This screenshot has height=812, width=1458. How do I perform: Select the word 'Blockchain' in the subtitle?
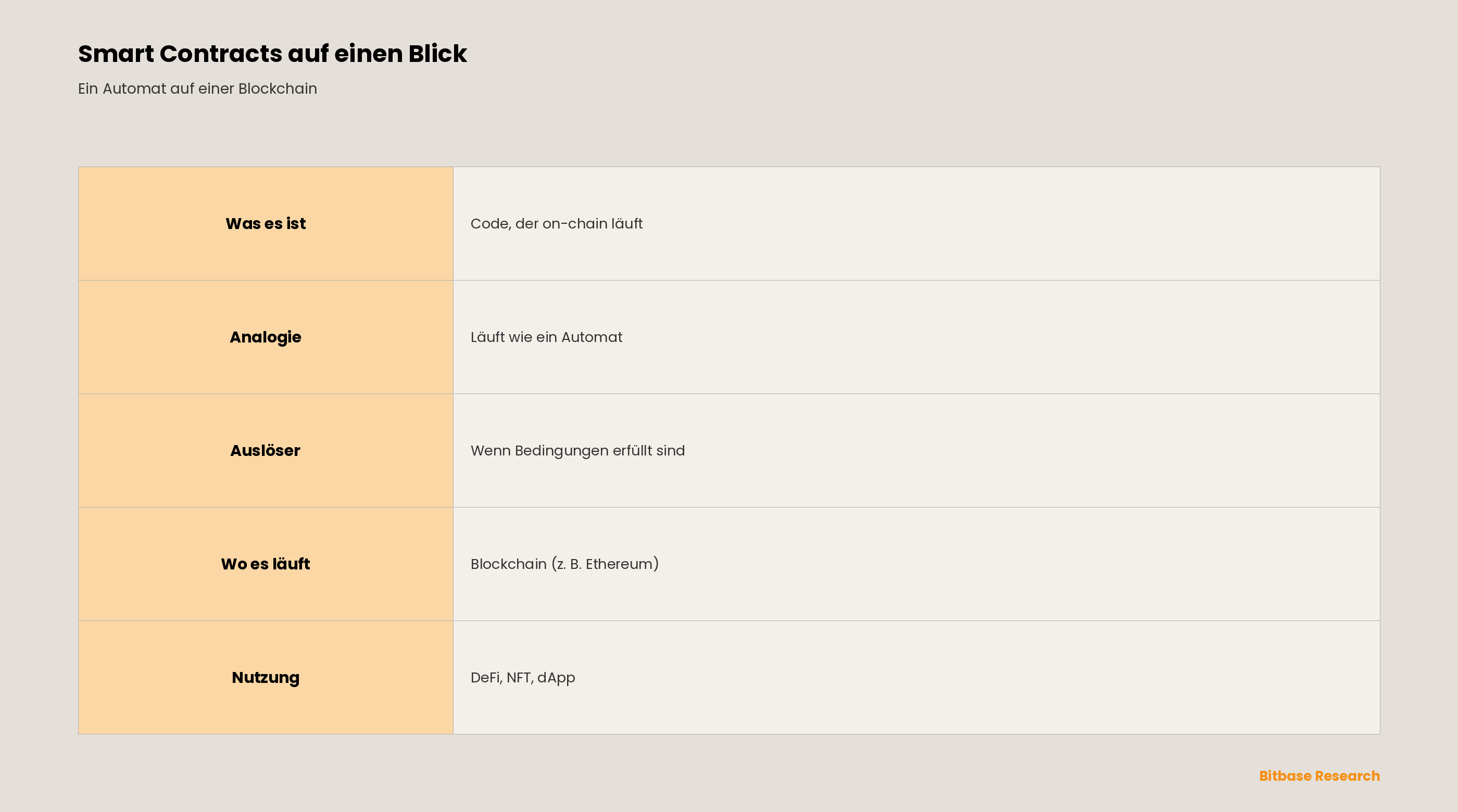coord(278,89)
